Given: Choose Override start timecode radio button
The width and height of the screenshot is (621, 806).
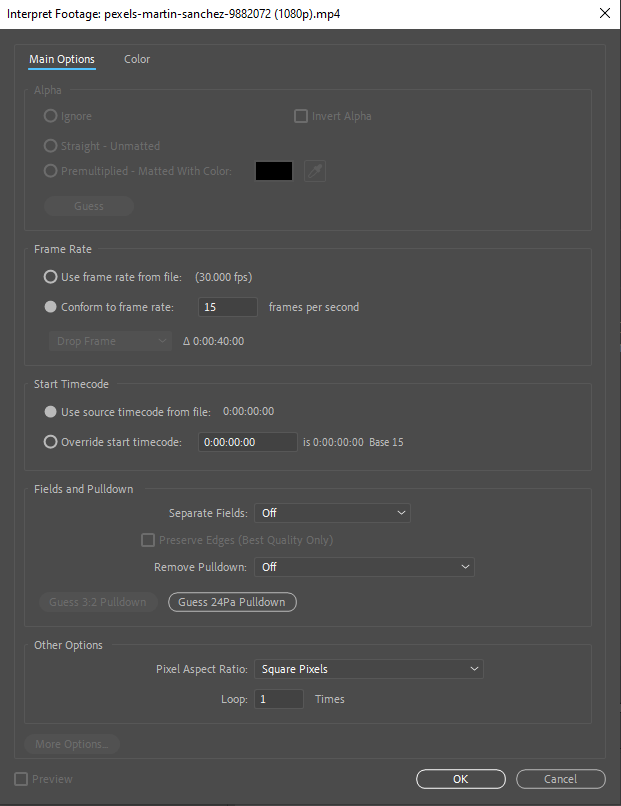Looking at the screenshot, I should [50, 442].
